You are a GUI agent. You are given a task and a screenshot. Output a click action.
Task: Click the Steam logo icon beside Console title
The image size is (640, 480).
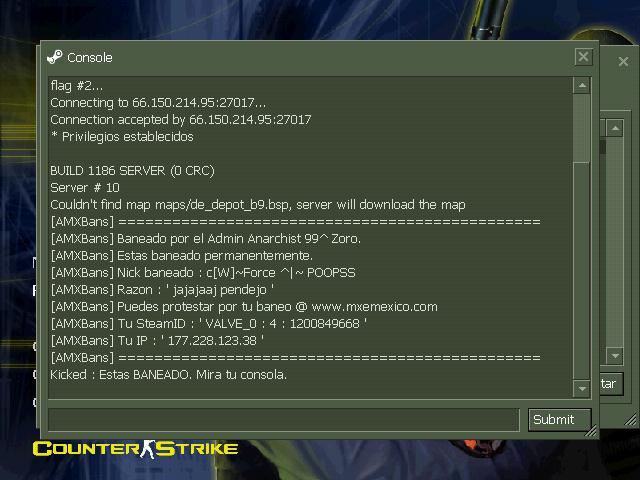(x=55, y=57)
